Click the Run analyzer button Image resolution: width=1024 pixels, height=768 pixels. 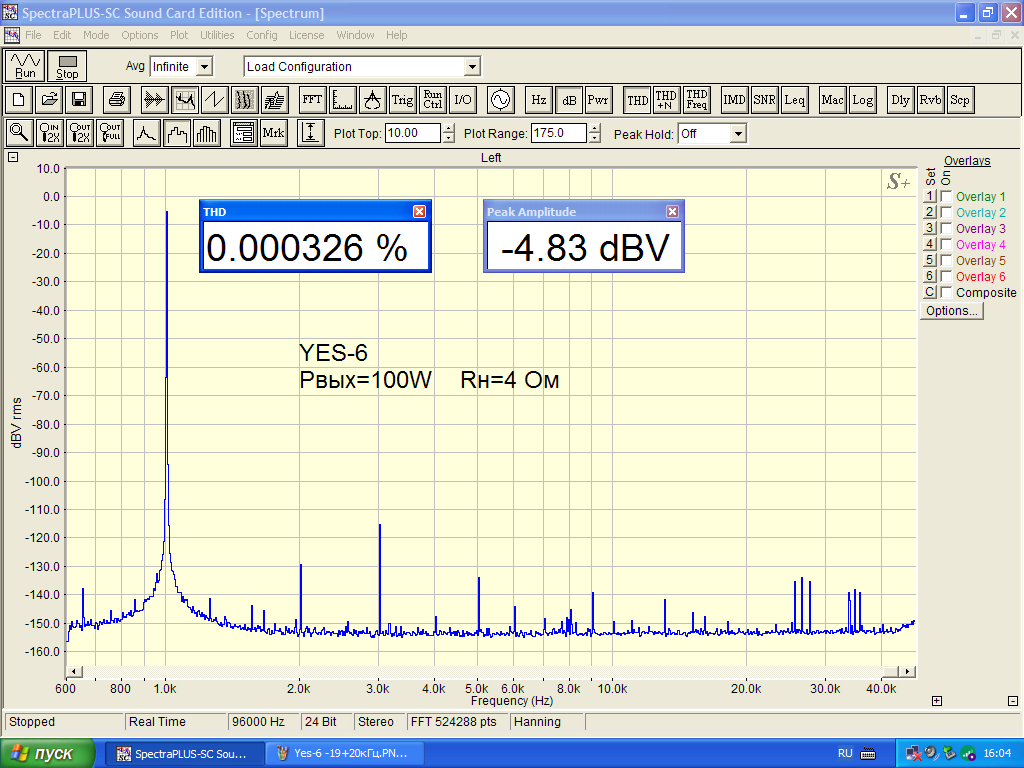click(25, 66)
